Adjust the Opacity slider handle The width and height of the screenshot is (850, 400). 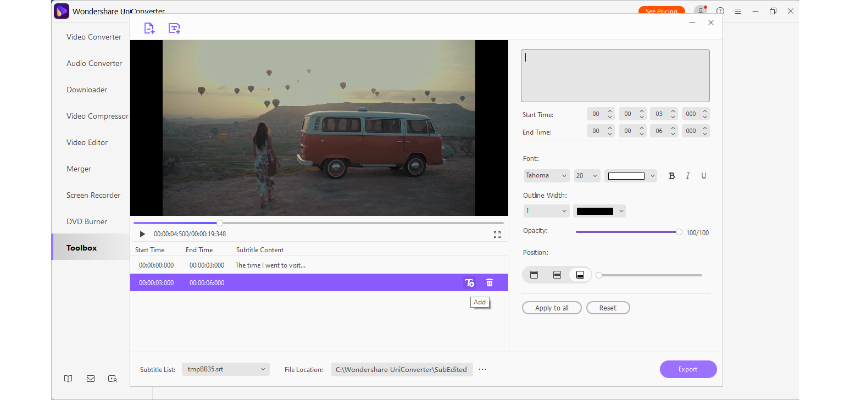[679, 232]
